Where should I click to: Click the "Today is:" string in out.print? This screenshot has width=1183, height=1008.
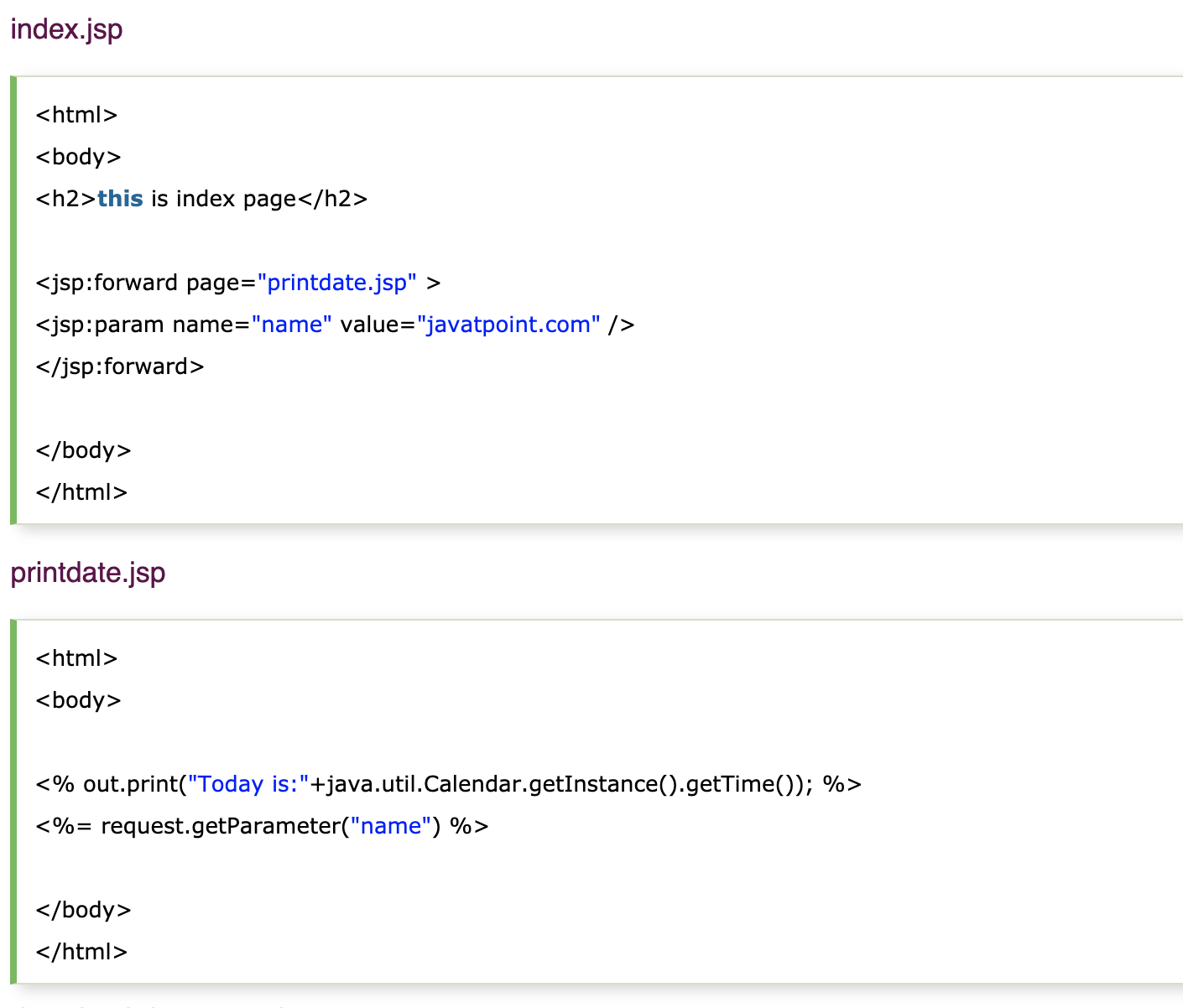248,784
